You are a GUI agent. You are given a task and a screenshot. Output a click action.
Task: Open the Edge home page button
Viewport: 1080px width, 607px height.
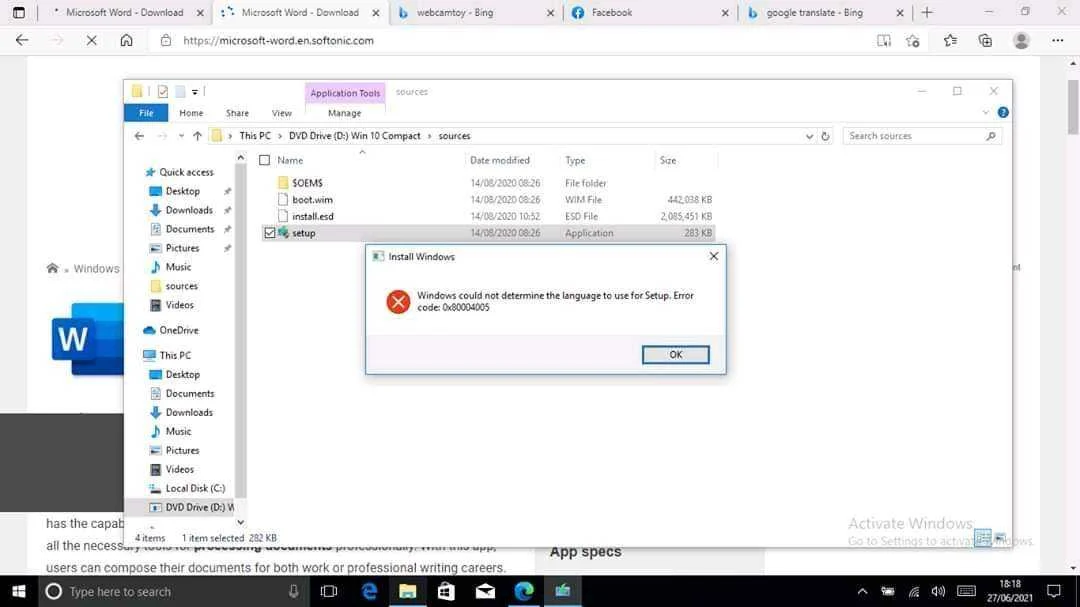pyautogui.click(x=126, y=41)
